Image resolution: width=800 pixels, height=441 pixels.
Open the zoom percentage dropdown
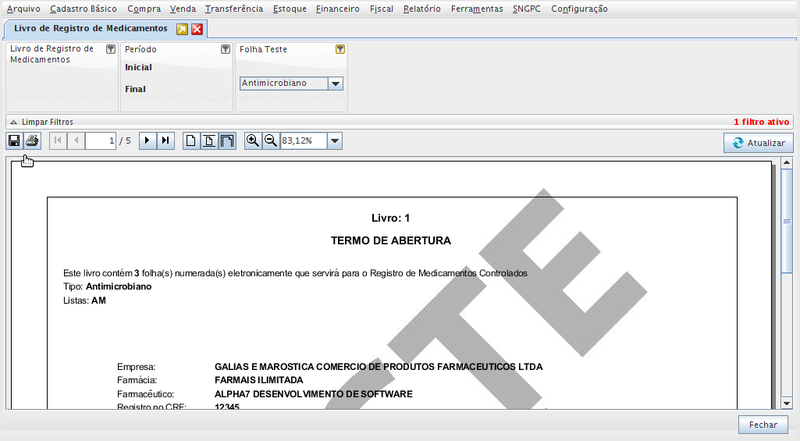coord(334,141)
